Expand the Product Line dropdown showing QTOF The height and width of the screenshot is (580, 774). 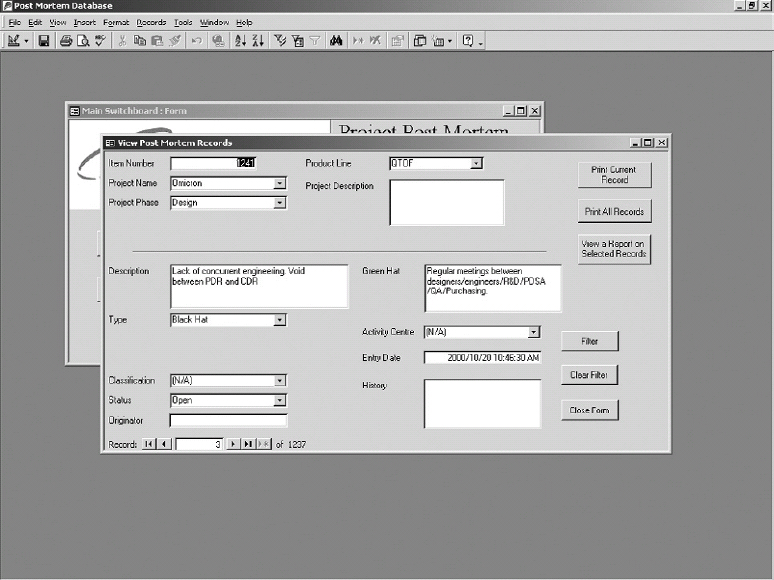[476, 163]
